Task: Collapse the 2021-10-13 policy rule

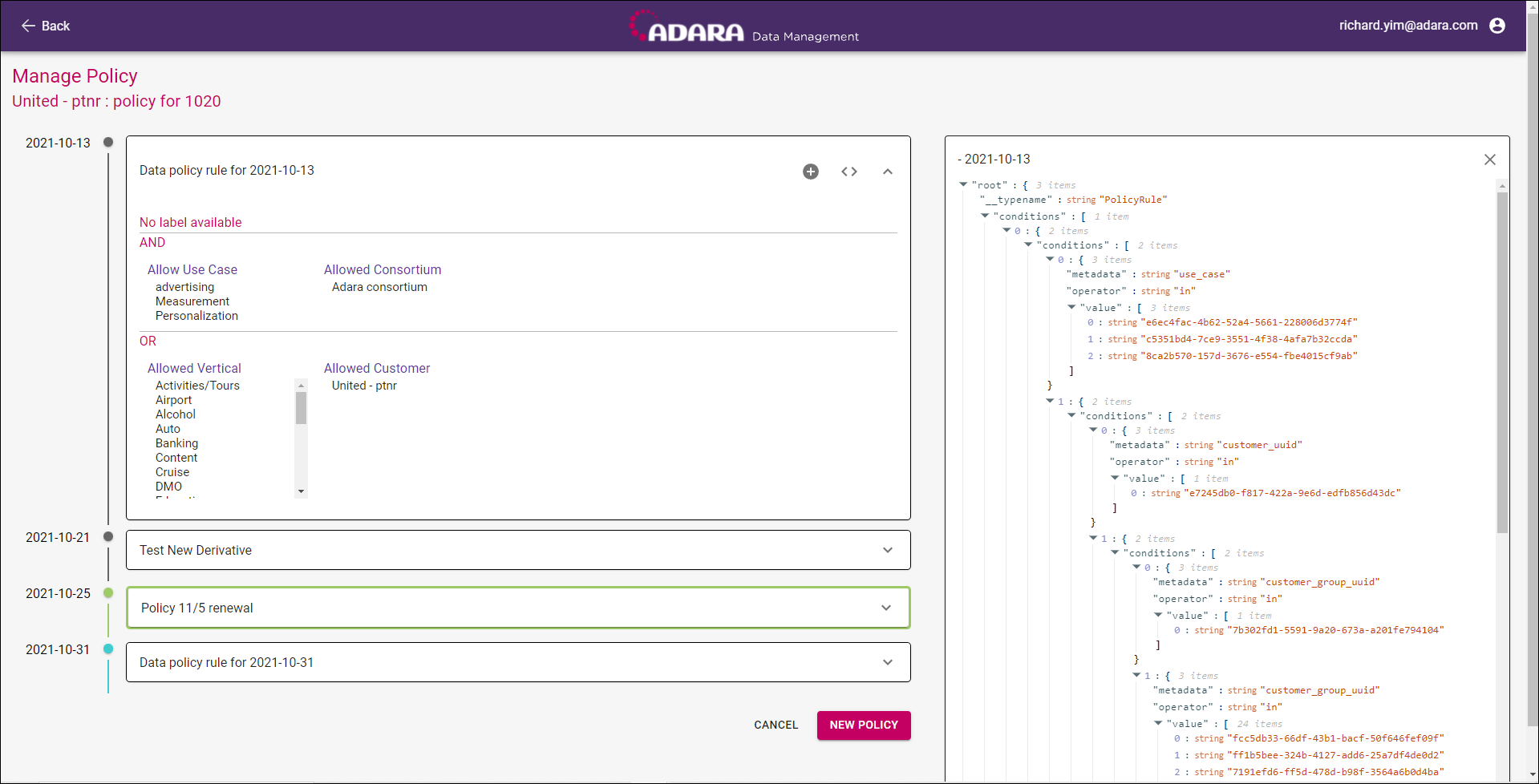Action: (x=888, y=172)
